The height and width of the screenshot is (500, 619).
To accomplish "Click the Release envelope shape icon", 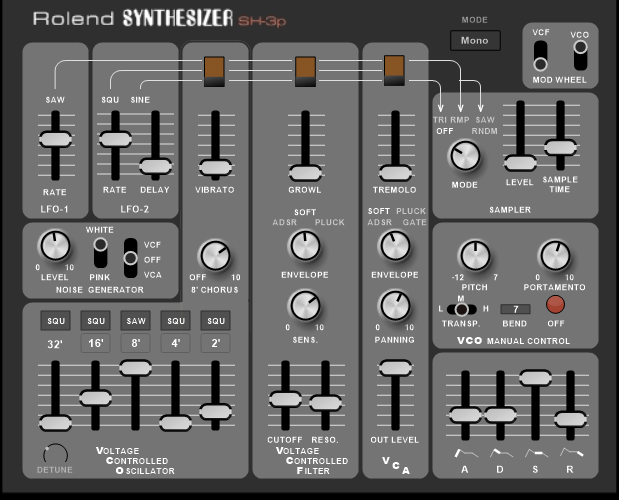I will pos(571,453).
